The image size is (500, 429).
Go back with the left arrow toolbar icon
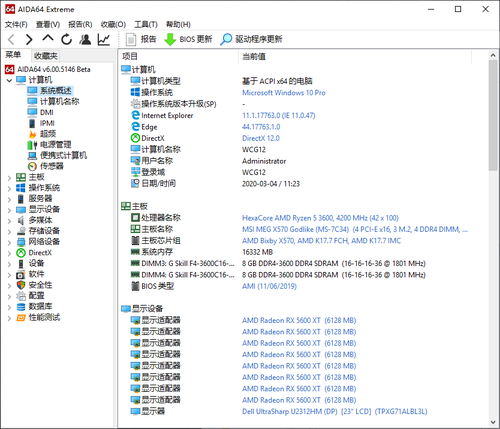(11, 39)
